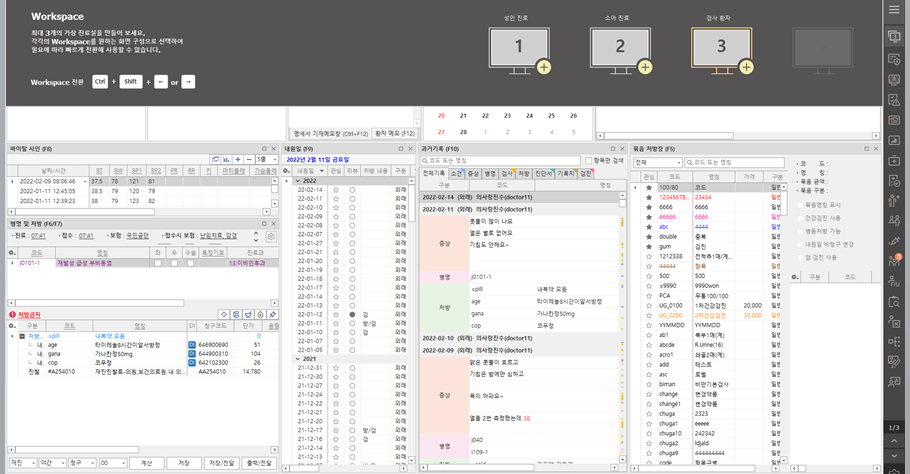Click the plus badge on workspace monitor 2
Image resolution: width=910 pixels, height=474 pixels.
[645, 67]
